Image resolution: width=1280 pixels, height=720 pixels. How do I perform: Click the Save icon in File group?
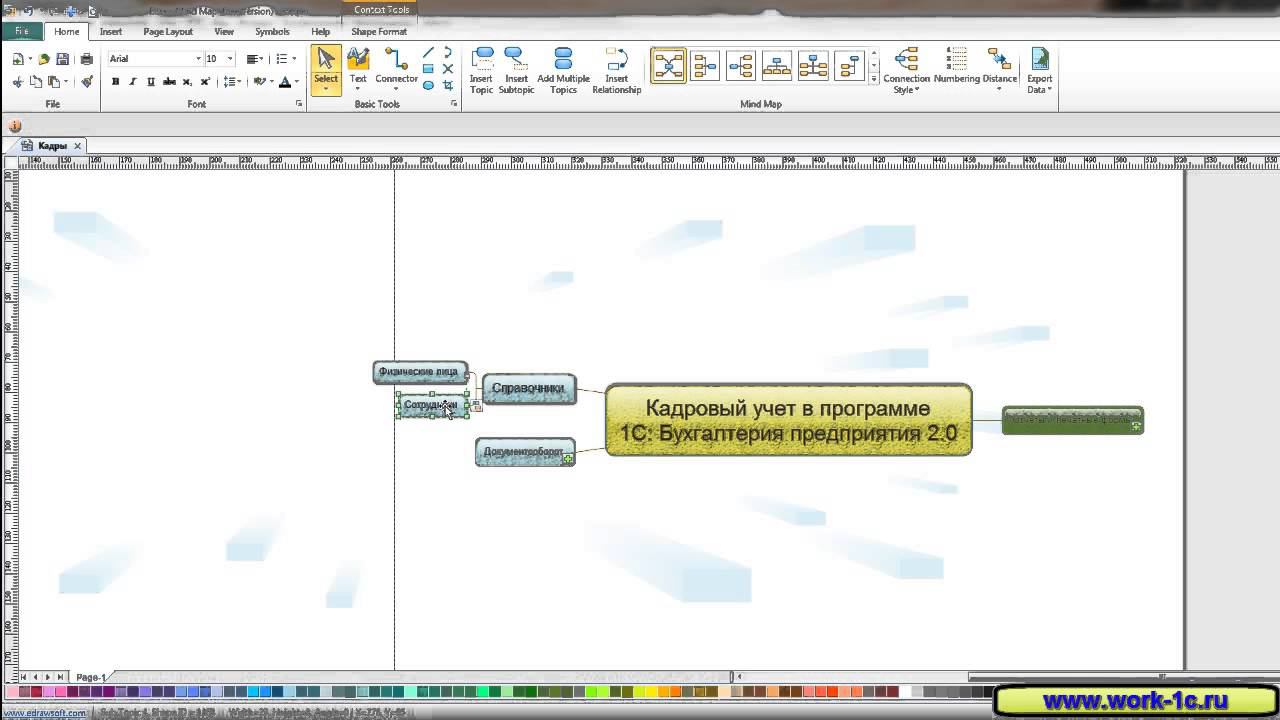pos(62,59)
